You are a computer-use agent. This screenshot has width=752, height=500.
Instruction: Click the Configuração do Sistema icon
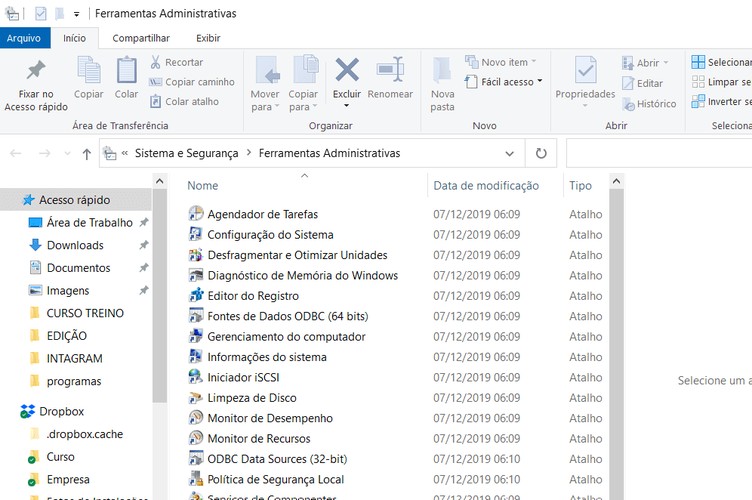(196, 234)
